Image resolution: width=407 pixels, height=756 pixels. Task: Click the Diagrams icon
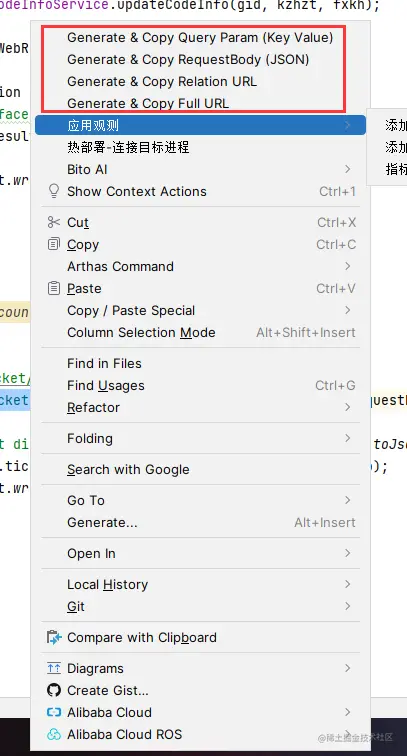pyautogui.click(x=54, y=668)
